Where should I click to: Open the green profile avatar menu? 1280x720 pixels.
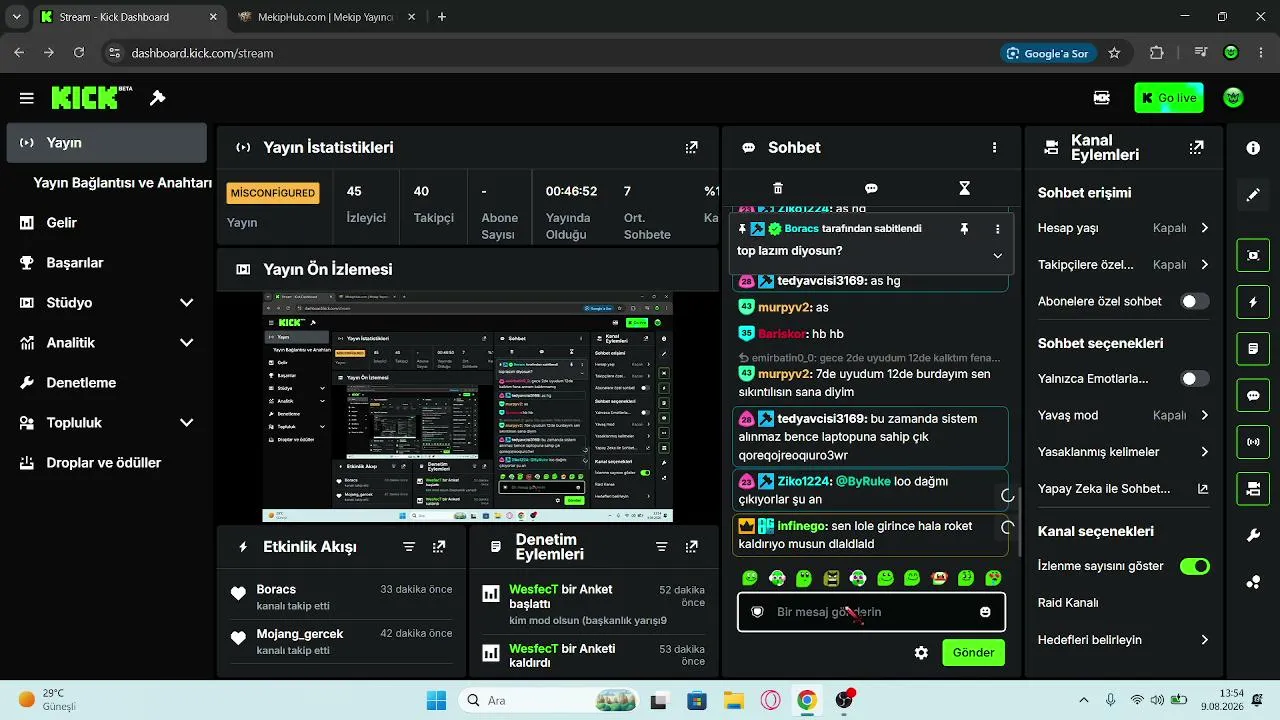(x=1234, y=98)
